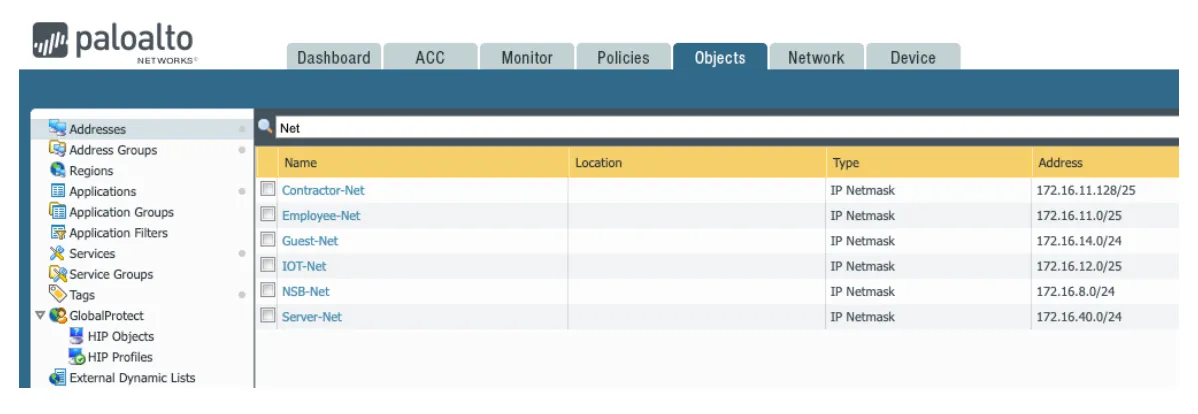This screenshot has height=414, width=1198.
Task: Sort by the Name column header
Action: tap(423, 163)
